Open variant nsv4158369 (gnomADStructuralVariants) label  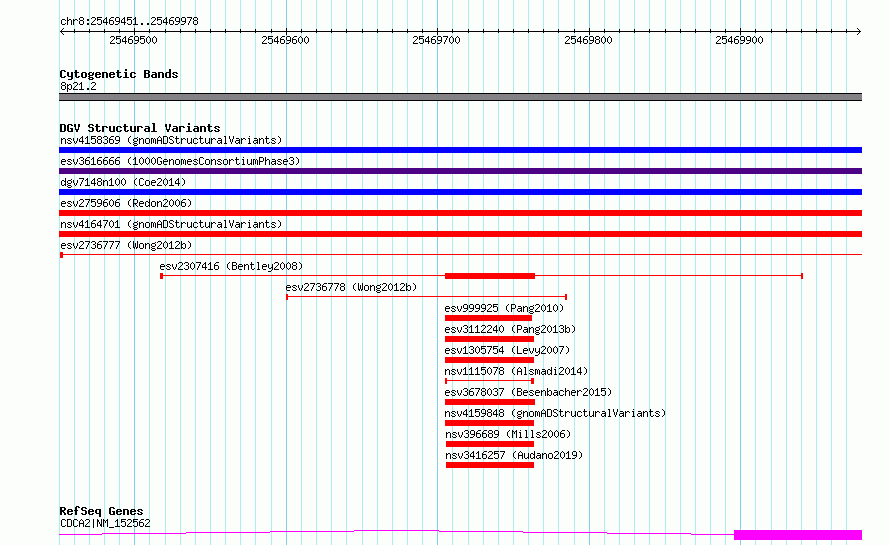(171, 140)
